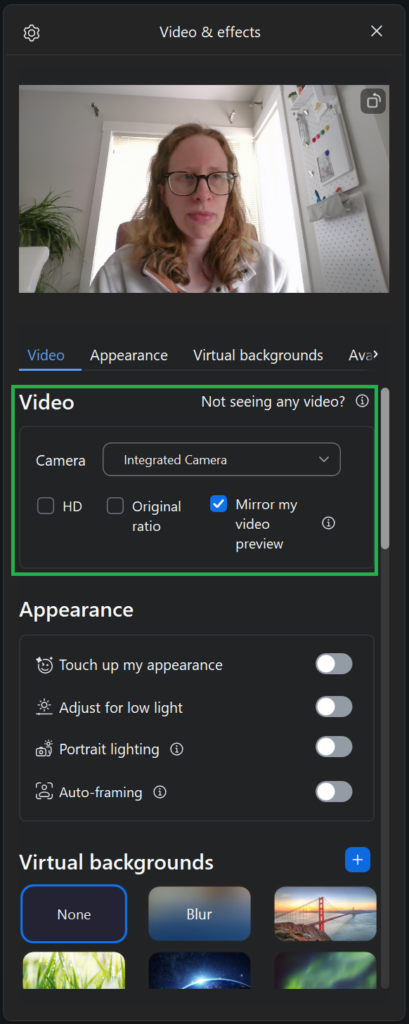The width and height of the screenshot is (409, 1024).
Task: Click the Touch up my appearance face icon
Action: [44, 665]
